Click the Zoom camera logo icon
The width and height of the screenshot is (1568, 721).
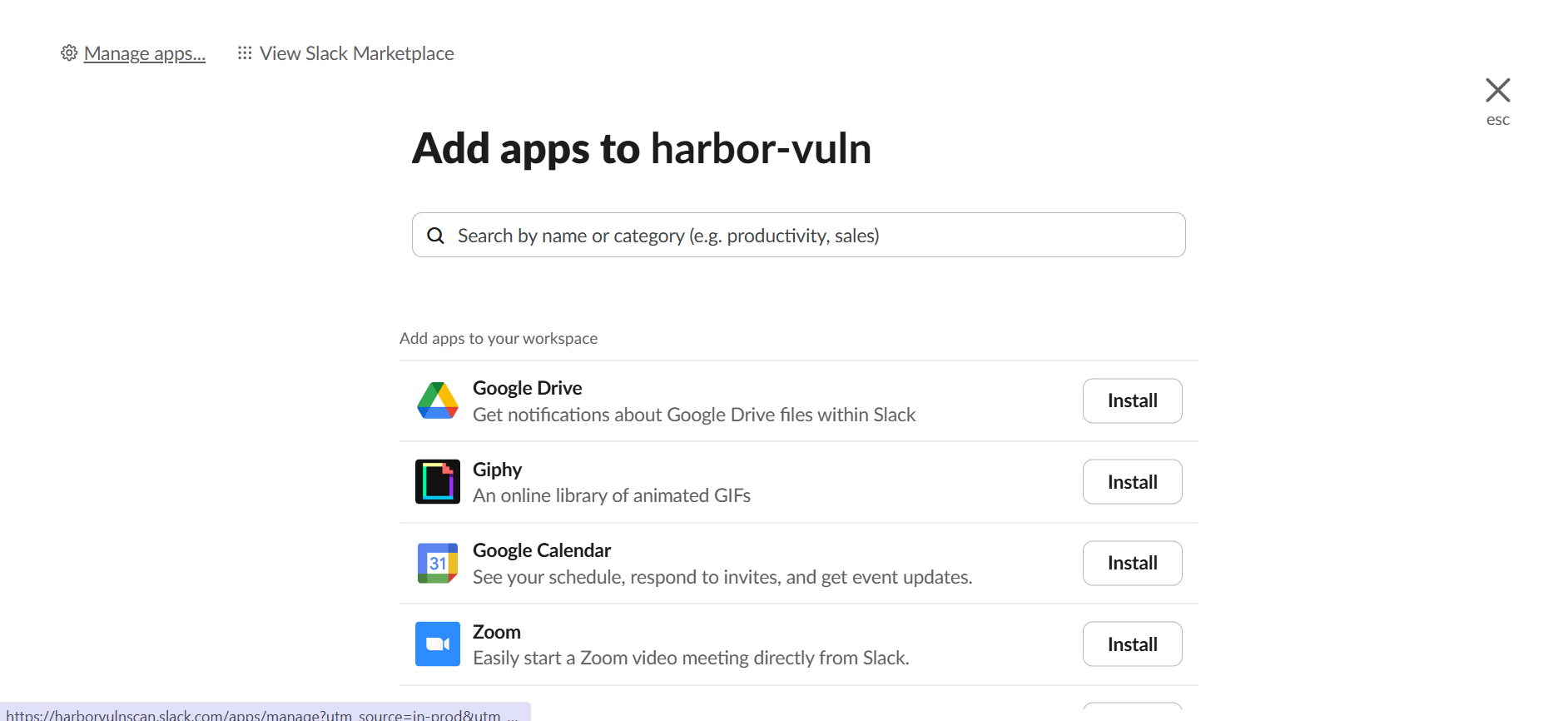point(438,644)
